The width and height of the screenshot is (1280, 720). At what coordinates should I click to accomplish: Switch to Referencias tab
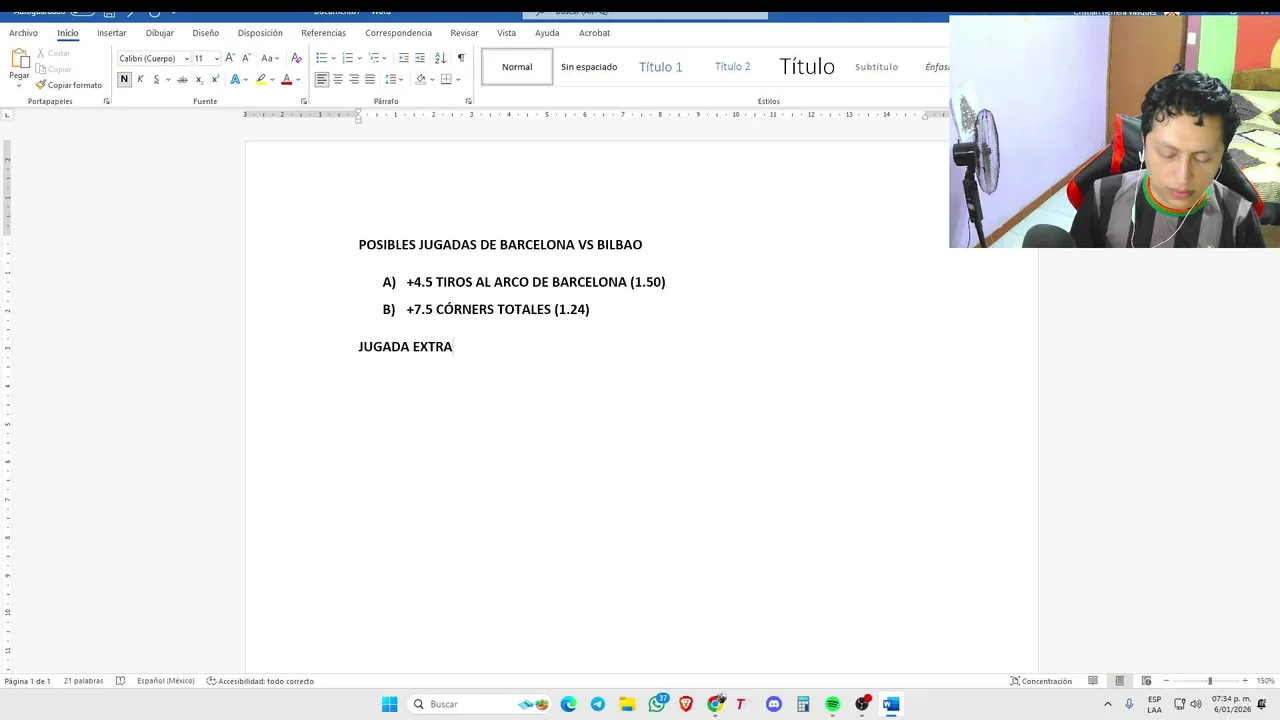(323, 33)
